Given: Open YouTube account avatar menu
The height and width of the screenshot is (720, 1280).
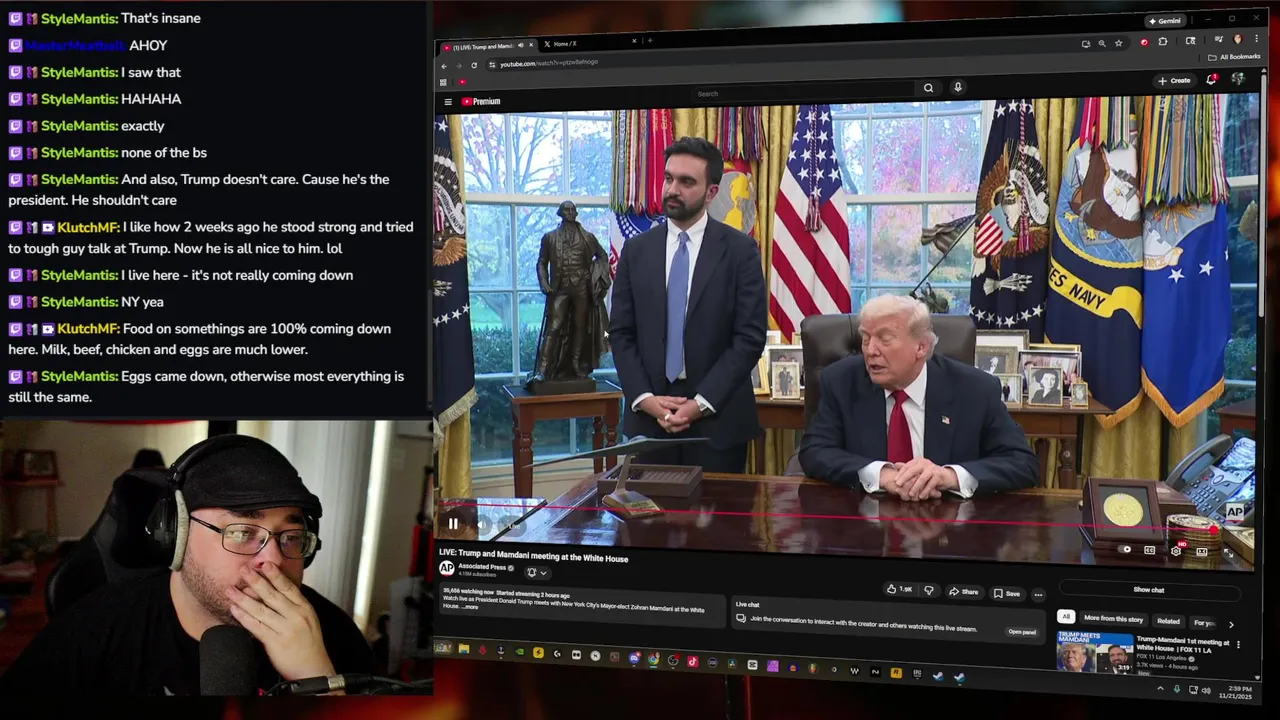Looking at the screenshot, I should tap(1238, 79).
